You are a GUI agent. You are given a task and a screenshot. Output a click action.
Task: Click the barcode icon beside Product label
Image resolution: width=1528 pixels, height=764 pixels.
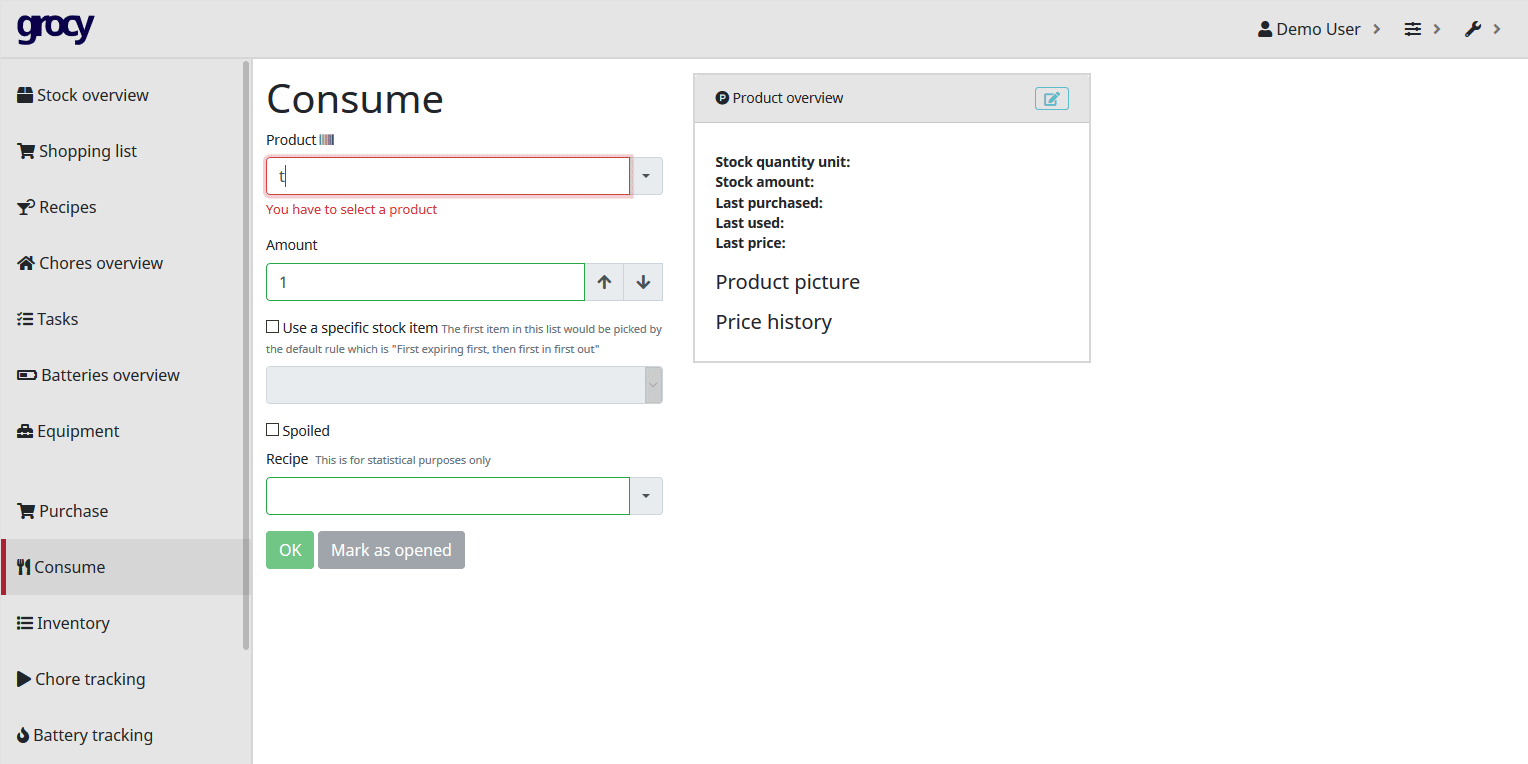point(326,140)
